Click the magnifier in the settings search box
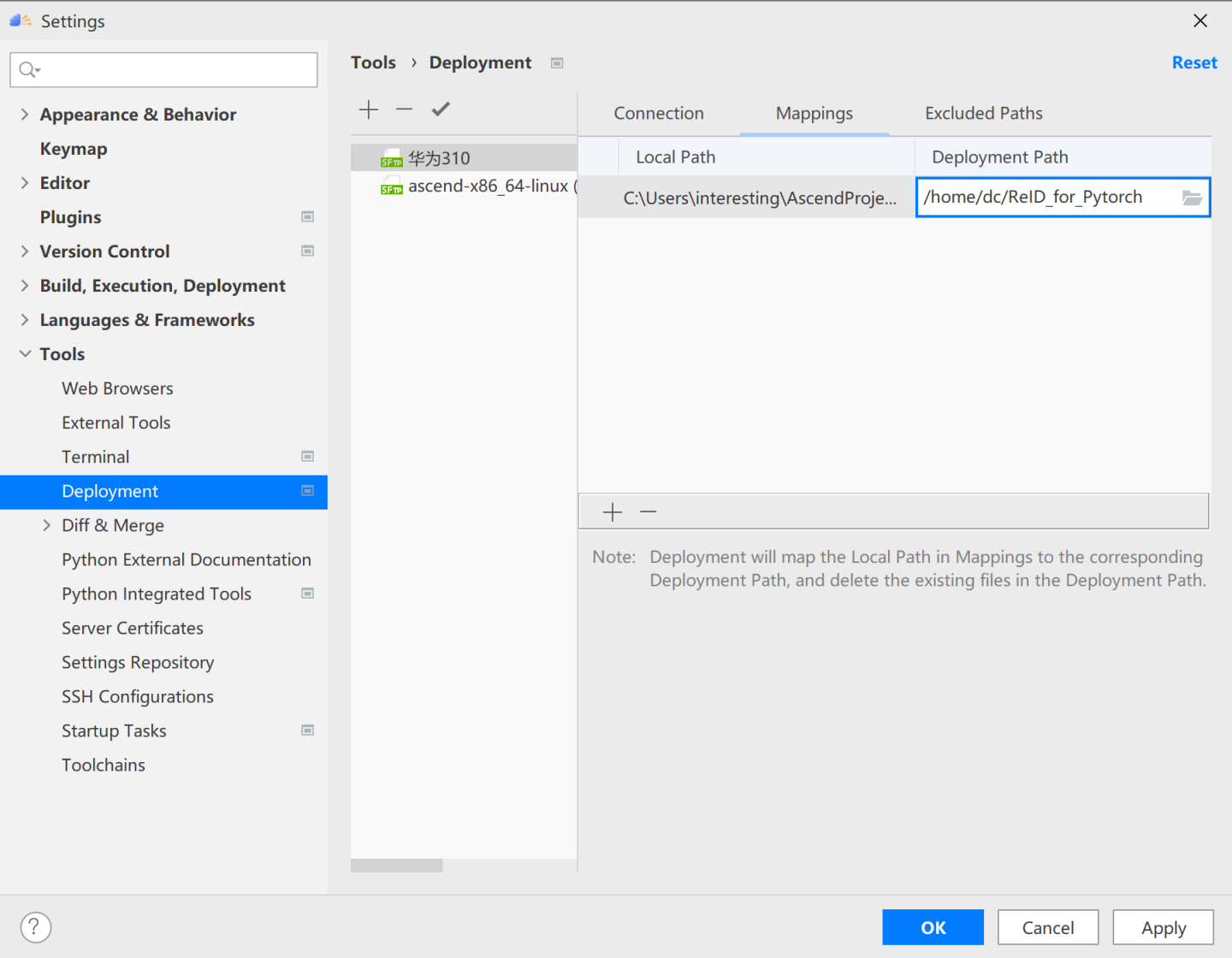The width and height of the screenshot is (1232, 958). pos(27,69)
